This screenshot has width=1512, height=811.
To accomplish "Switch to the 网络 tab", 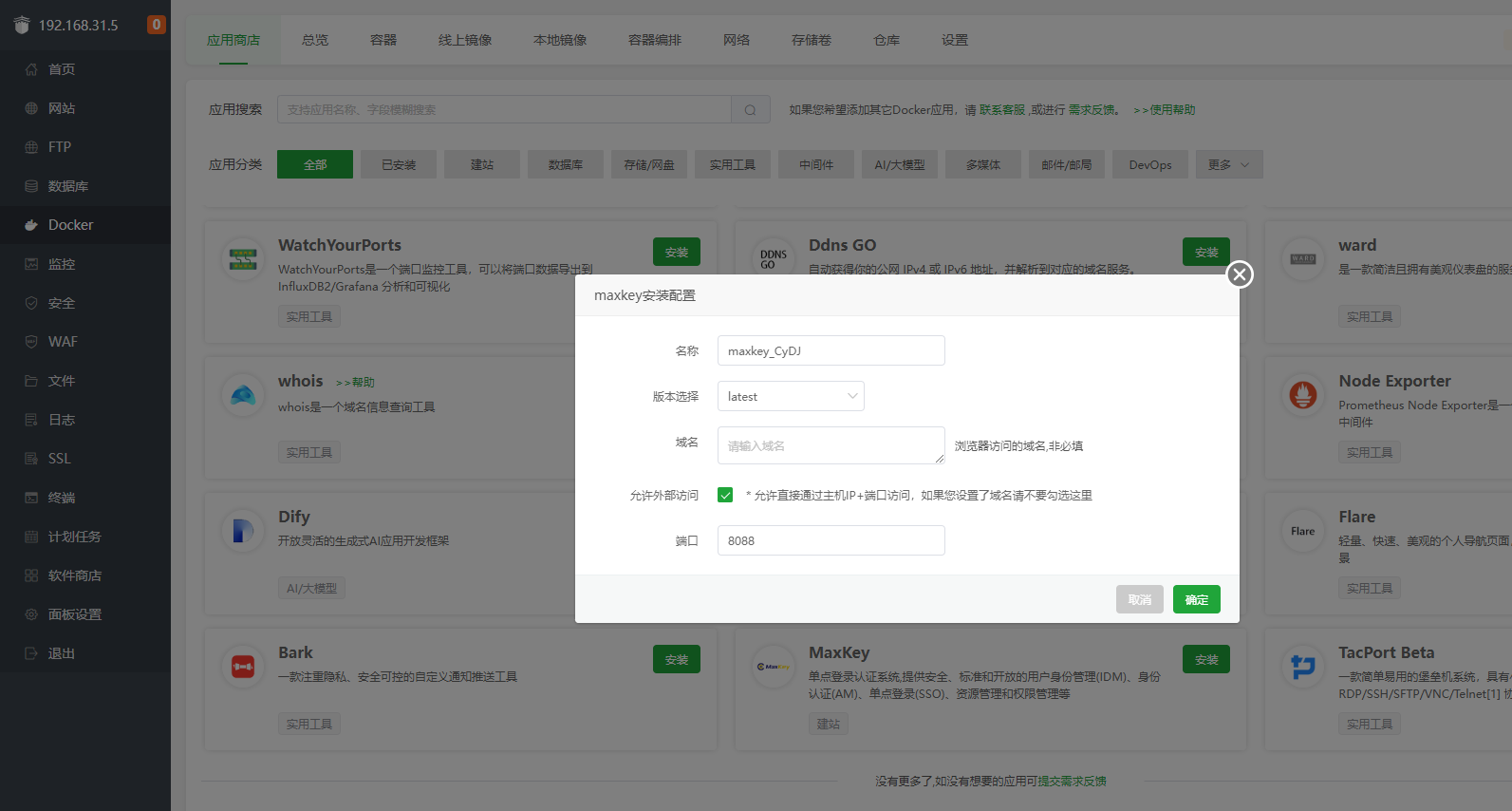I will 737,40.
